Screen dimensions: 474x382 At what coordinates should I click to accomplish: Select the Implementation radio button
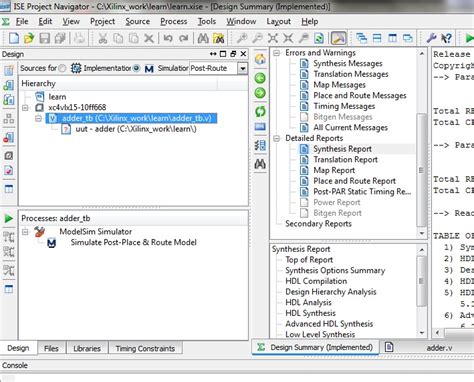click(62, 68)
